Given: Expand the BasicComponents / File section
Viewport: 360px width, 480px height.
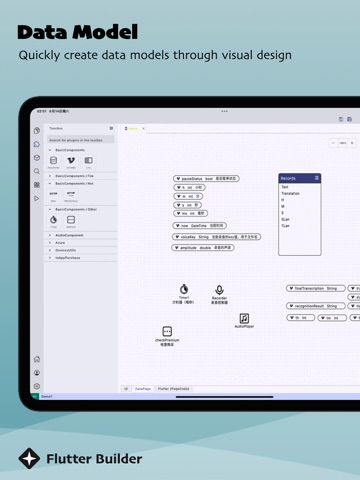Looking at the screenshot, I should [81, 176].
